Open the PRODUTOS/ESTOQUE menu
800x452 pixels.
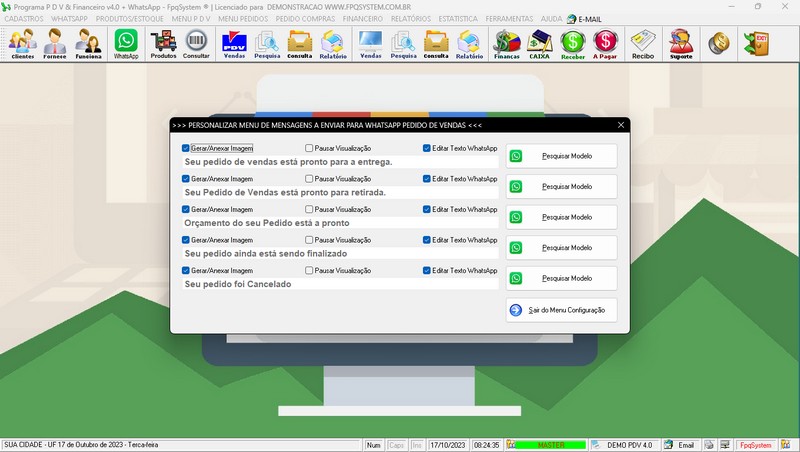tap(130, 19)
